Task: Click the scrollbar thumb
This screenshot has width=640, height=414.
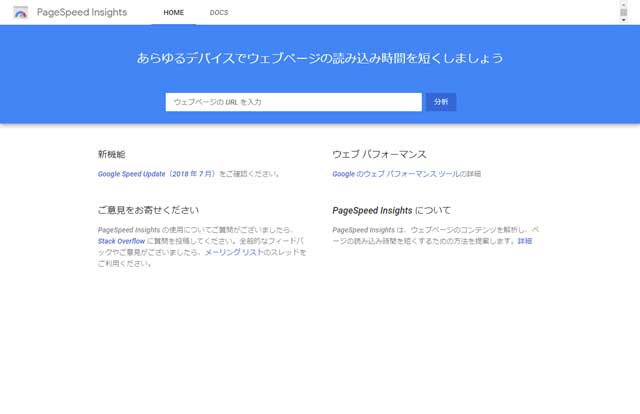Action: tap(623, 12)
